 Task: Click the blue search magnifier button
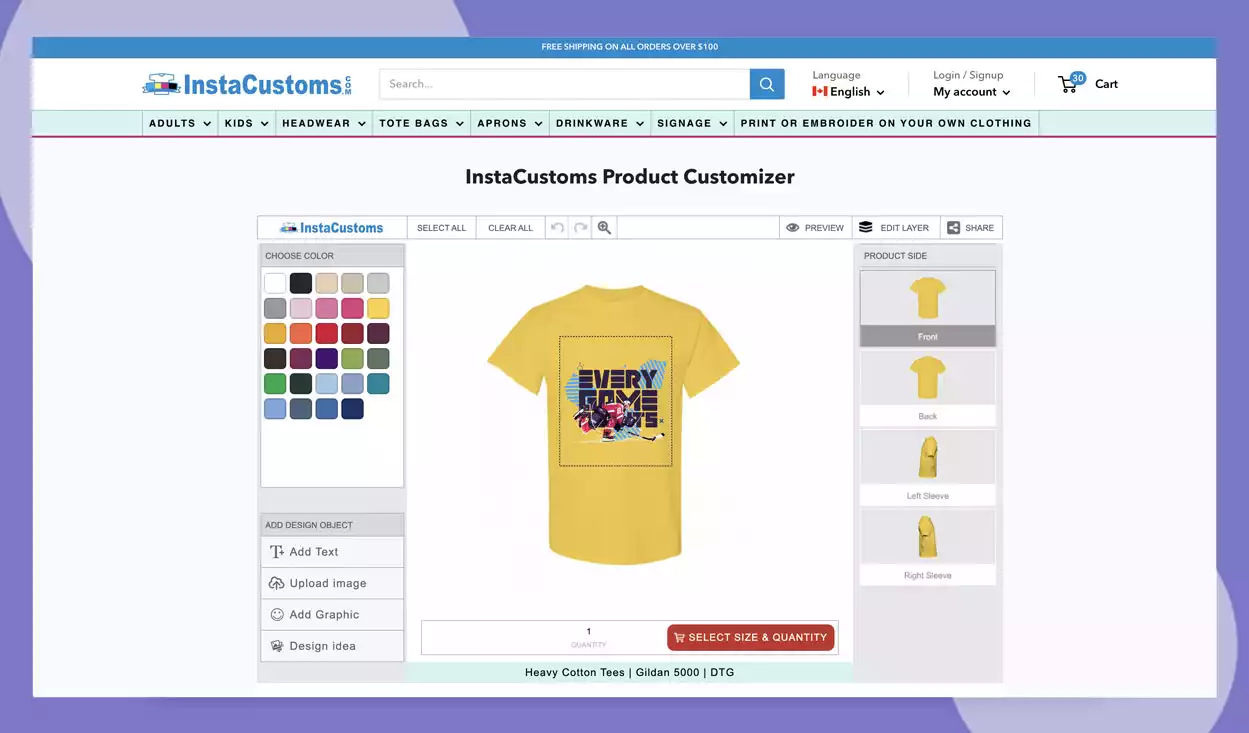pyautogui.click(x=767, y=84)
